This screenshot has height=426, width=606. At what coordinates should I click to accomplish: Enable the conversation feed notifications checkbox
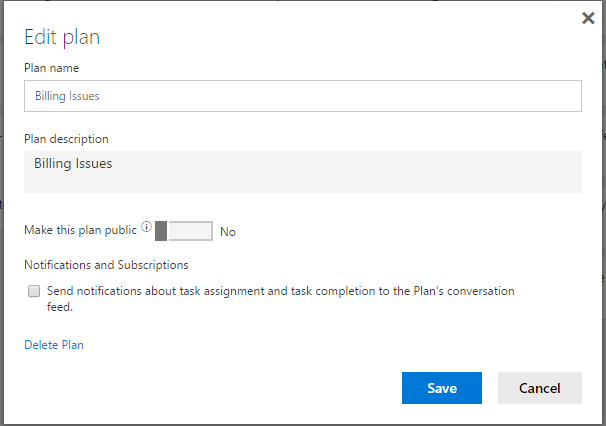pos(34,291)
